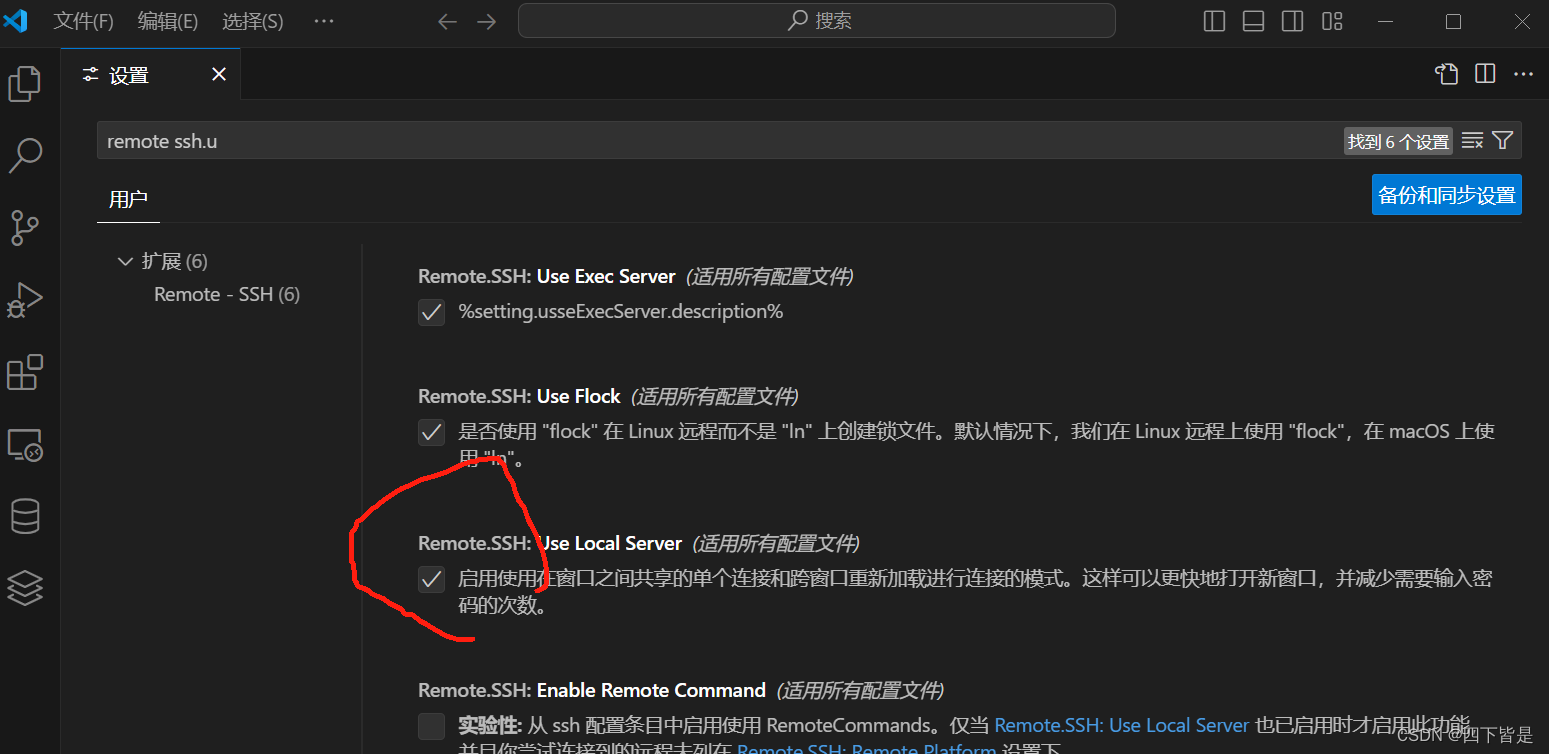Click Remote.SSH: Use Flock heading

(x=520, y=396)
